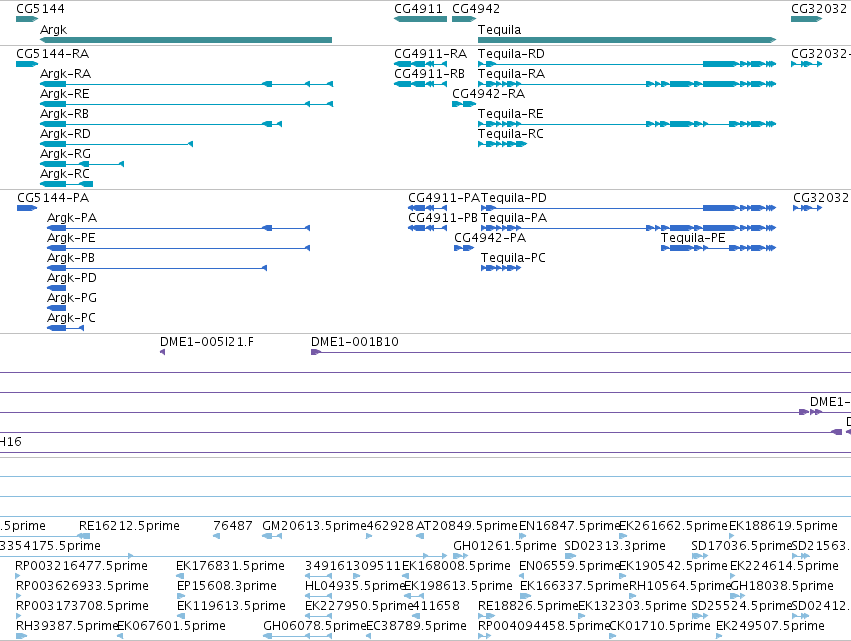Select Argk-PG protein label
This screenshot has height=641, width=851.
coord(72,298)
